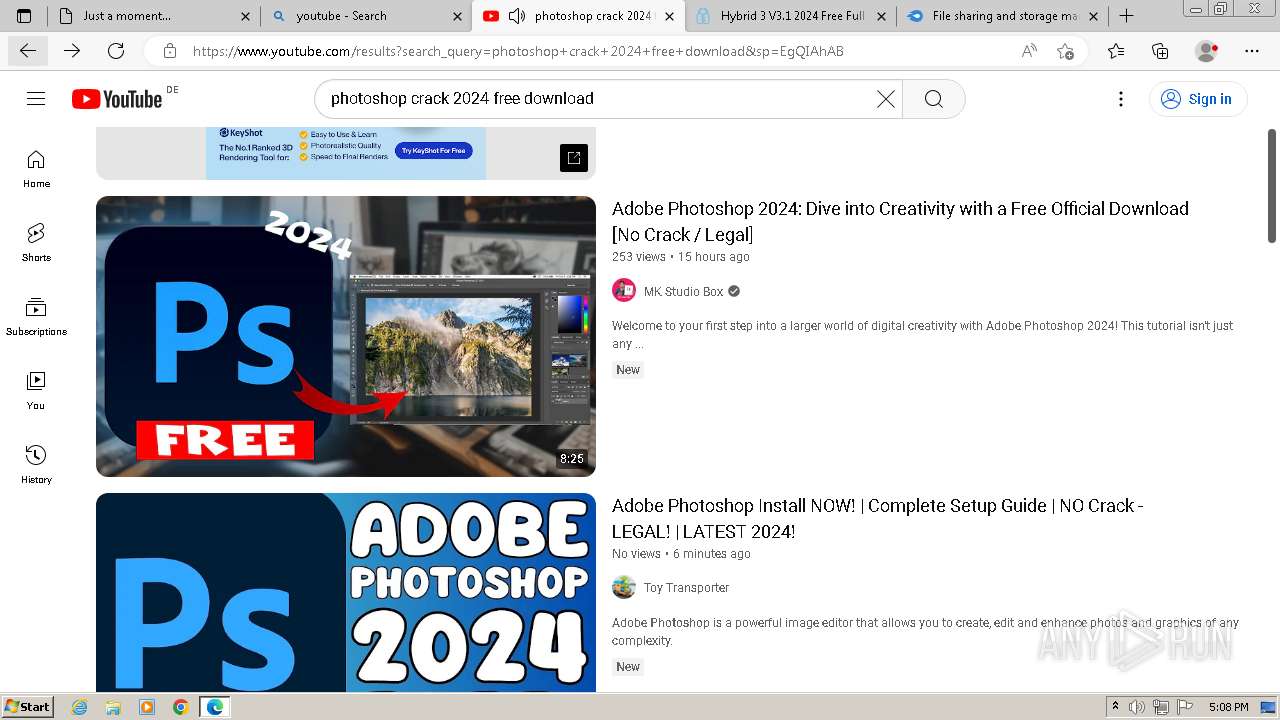Clear the YouTube search box text
Viewport: 1280px width, 720px height.
[886, 98]
